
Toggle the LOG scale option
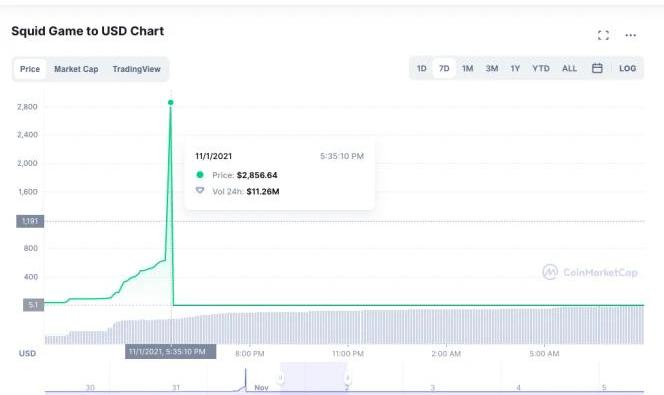coord(627,68)
